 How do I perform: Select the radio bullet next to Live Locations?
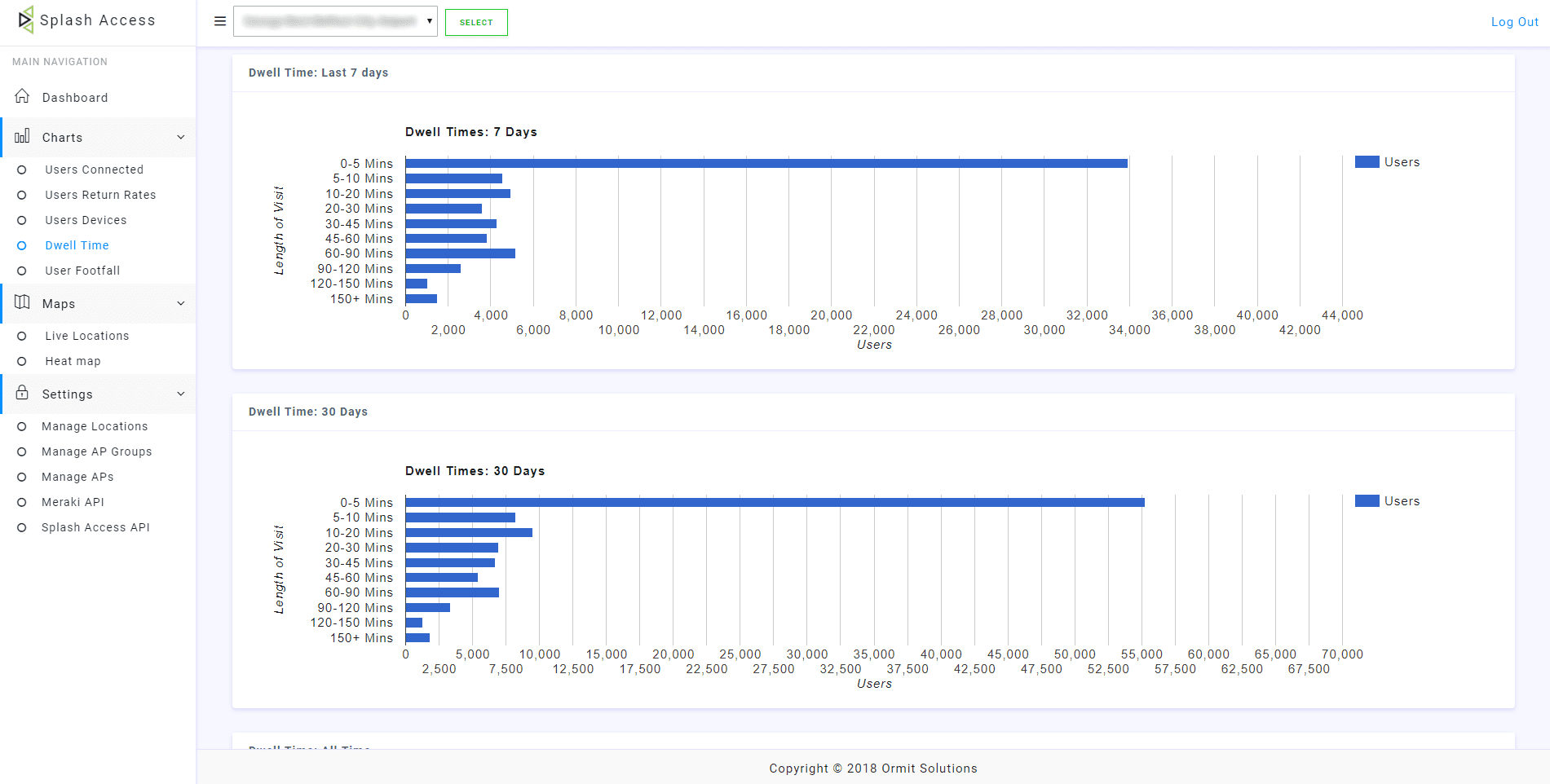point(22,336)
